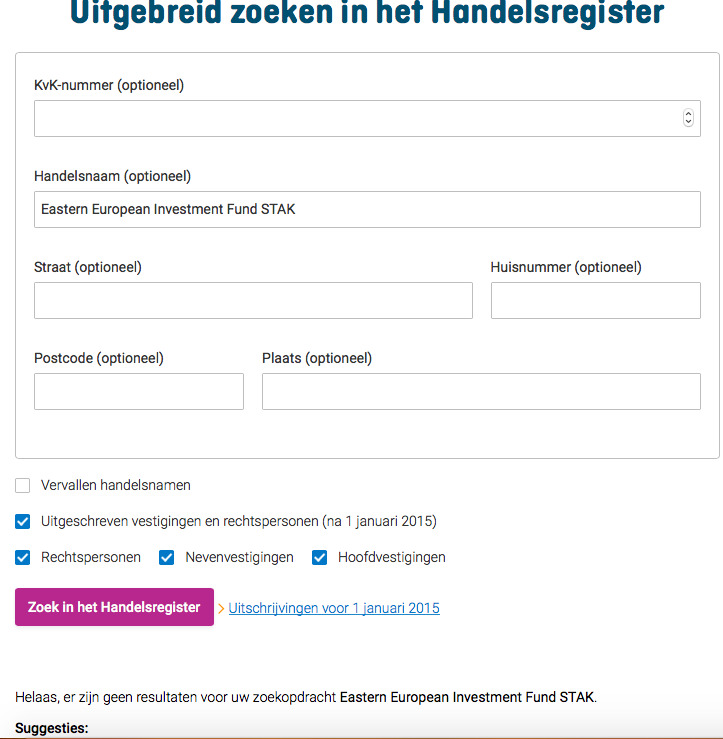Select the Huisnummer input field
This screenshot has height=739, width=723.
coord(595,301)
